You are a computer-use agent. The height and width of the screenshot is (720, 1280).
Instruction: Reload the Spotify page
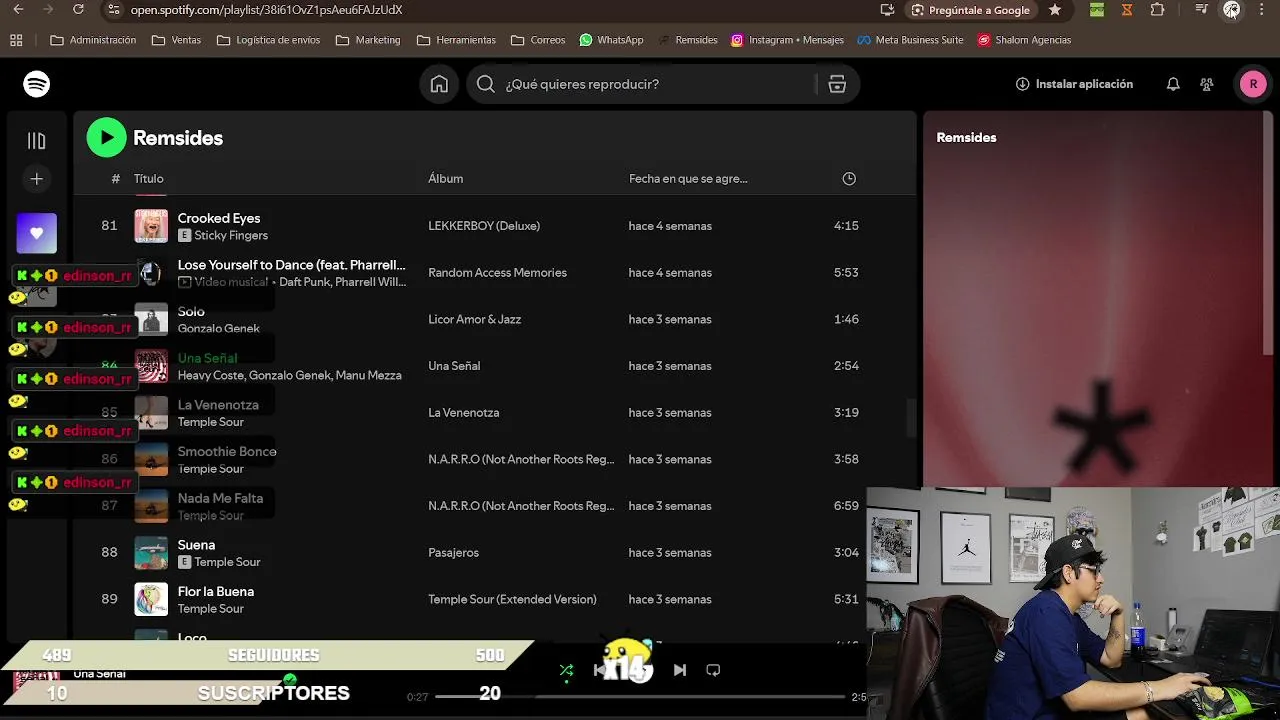78,10
